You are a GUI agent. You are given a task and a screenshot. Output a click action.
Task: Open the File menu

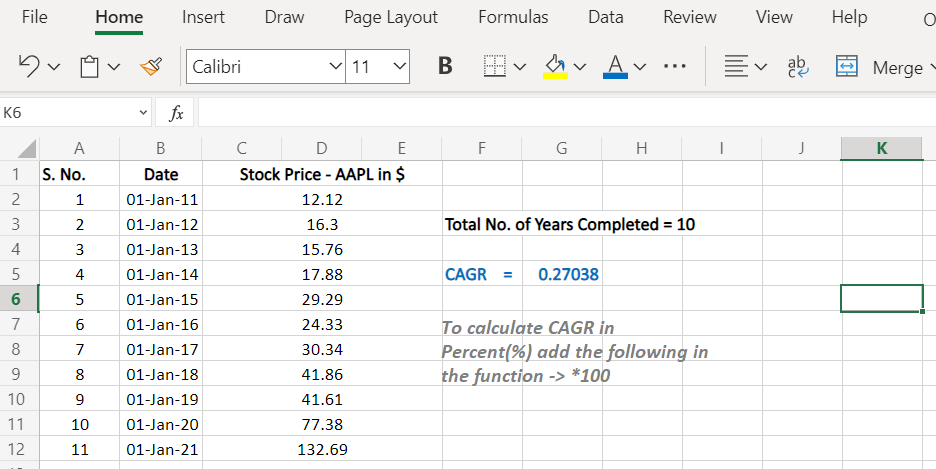34,17
